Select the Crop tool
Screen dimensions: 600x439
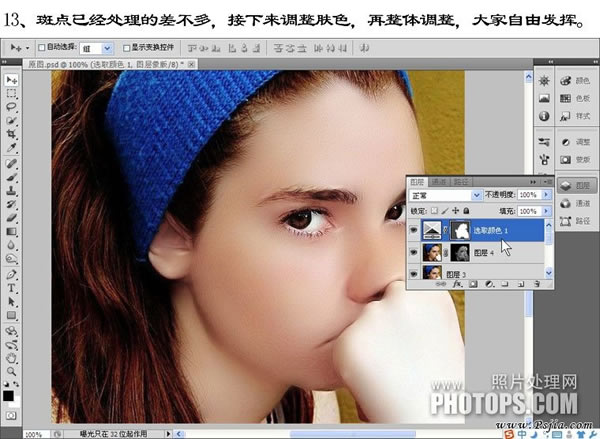11,134
